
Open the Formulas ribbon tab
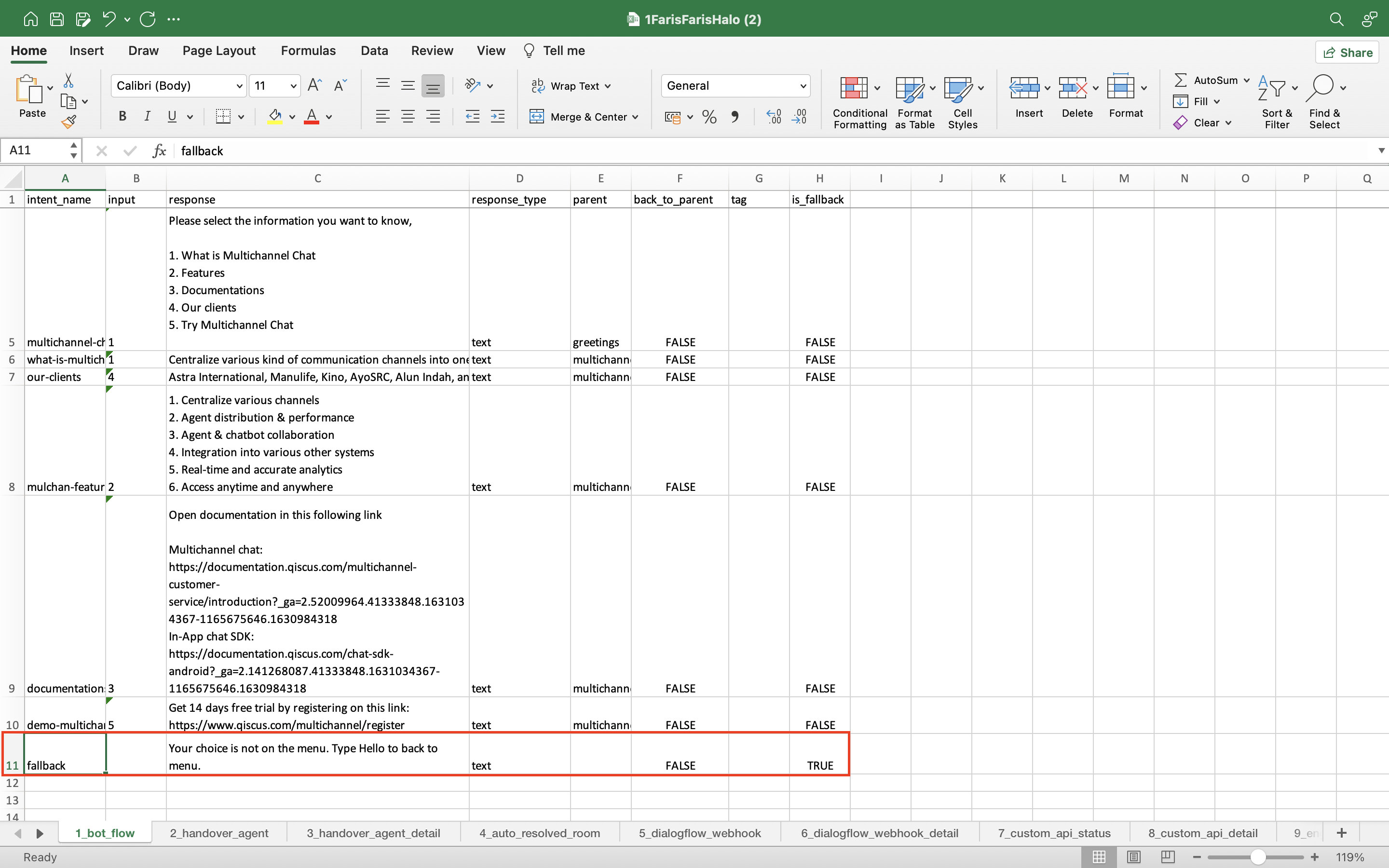click(308, 51)
